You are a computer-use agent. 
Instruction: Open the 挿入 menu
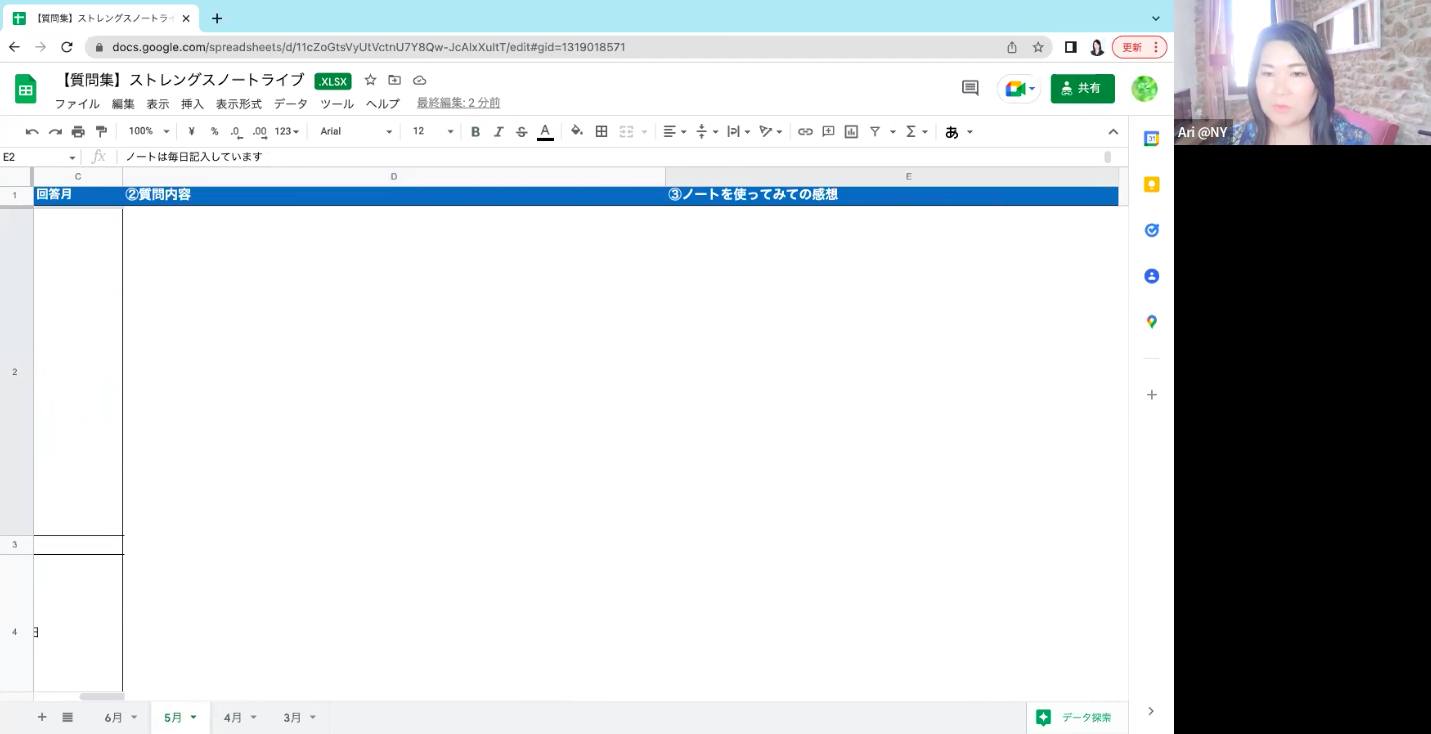click(192, 104)
